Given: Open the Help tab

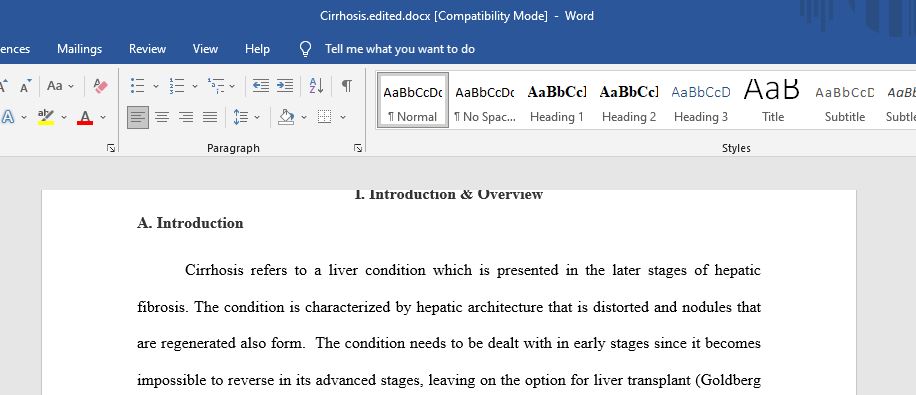Looking at the screenshot, I should 257,49.
